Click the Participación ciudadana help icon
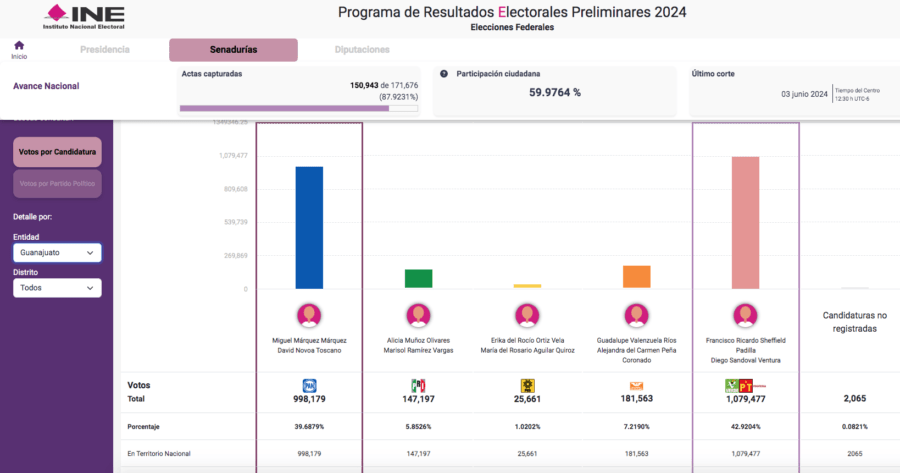Image resolution: width=900 pixels, height=473 pixels. pyautogui.click(x=443, y=74)
